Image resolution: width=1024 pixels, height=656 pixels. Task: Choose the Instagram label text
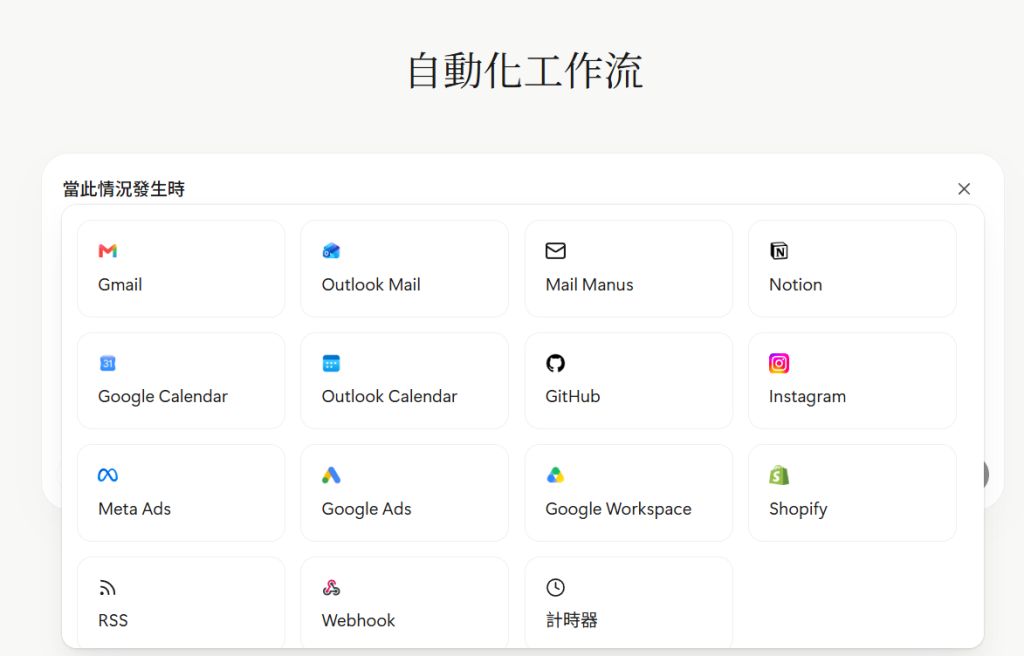coord(807,397)
